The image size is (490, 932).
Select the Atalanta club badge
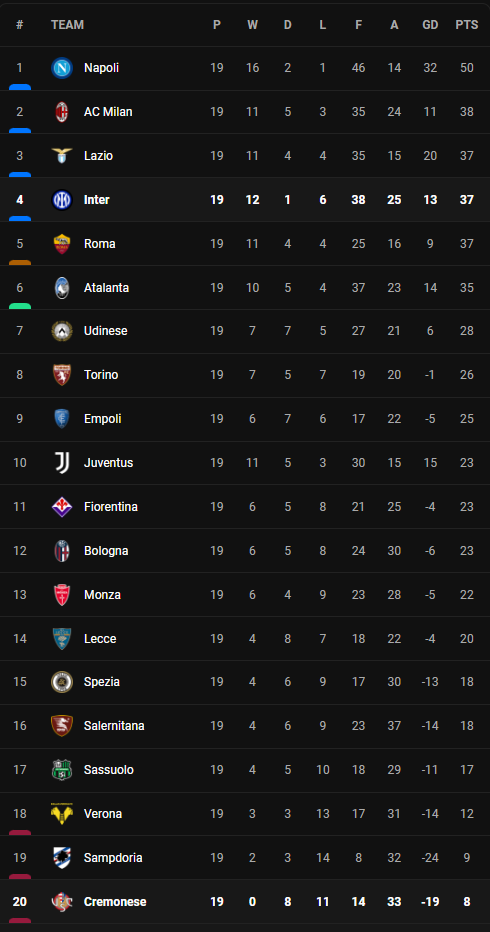pos(62,288)
